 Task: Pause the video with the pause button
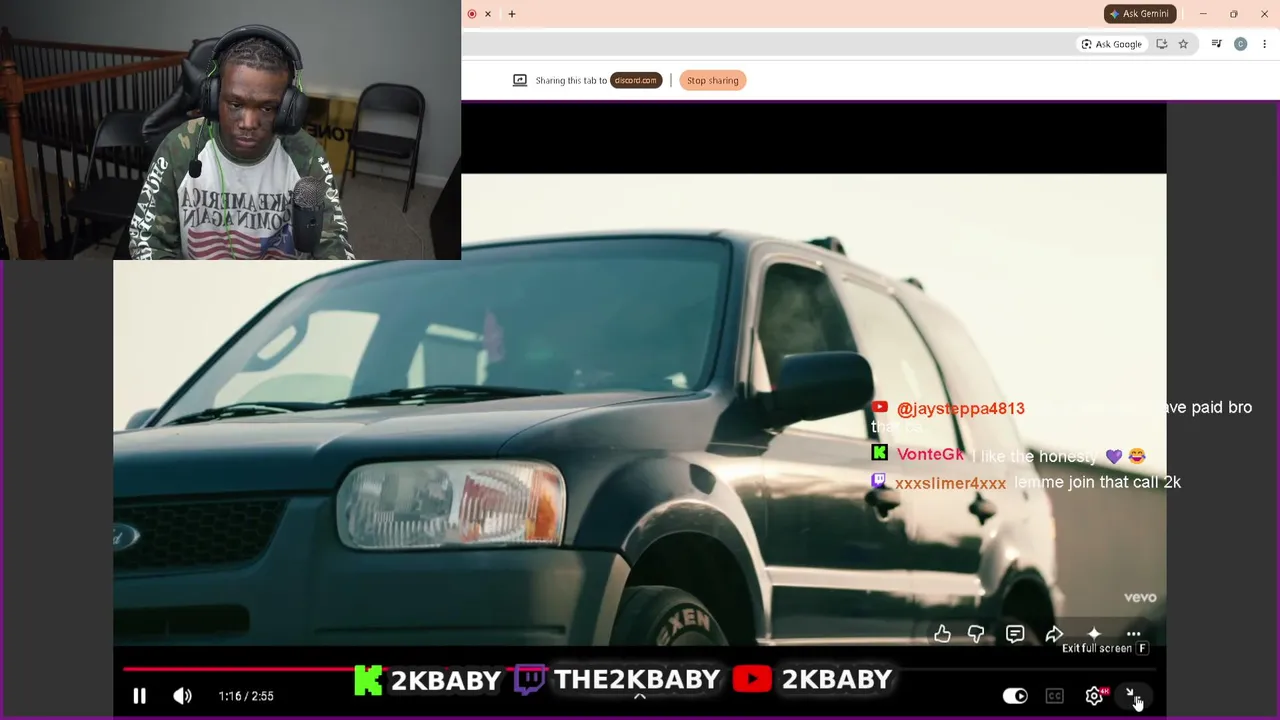click(140, 696)
